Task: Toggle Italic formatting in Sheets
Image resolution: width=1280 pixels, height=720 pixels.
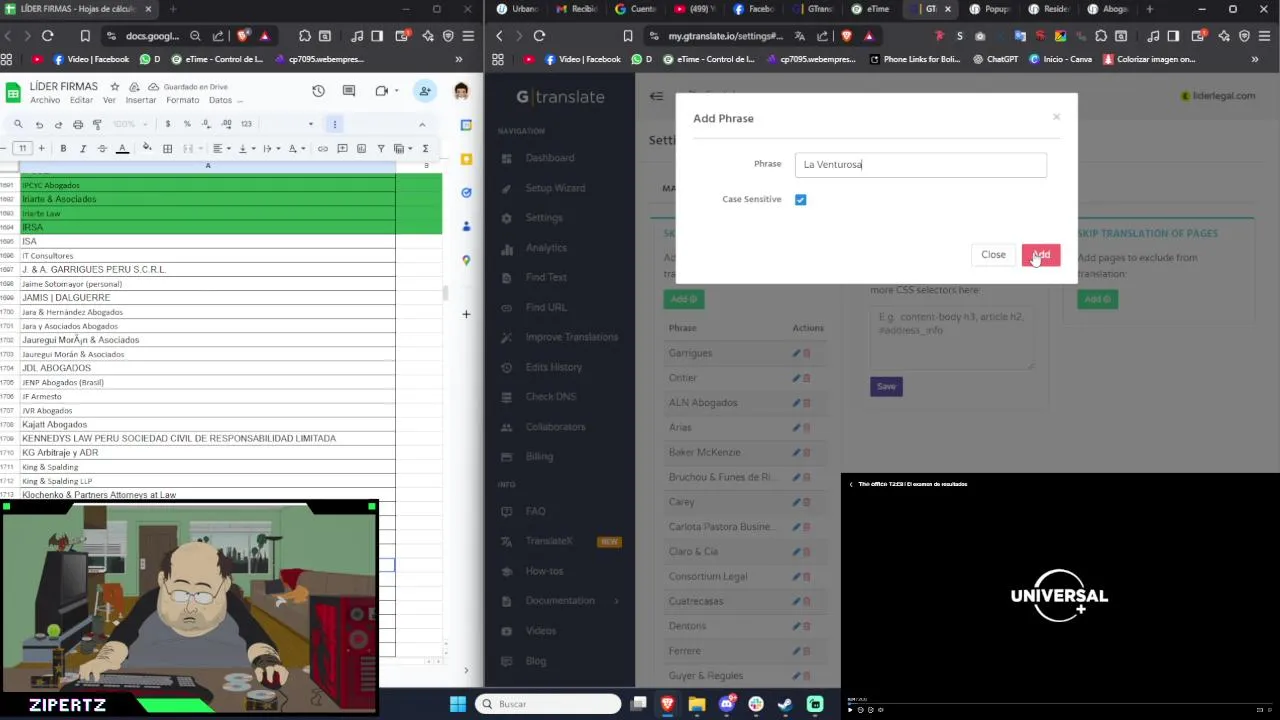Action: point(82,149)
